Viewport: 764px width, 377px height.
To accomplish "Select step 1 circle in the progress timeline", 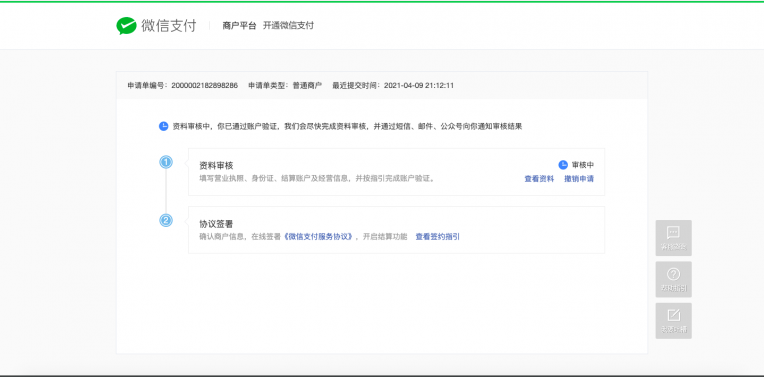I will [166, 162].
